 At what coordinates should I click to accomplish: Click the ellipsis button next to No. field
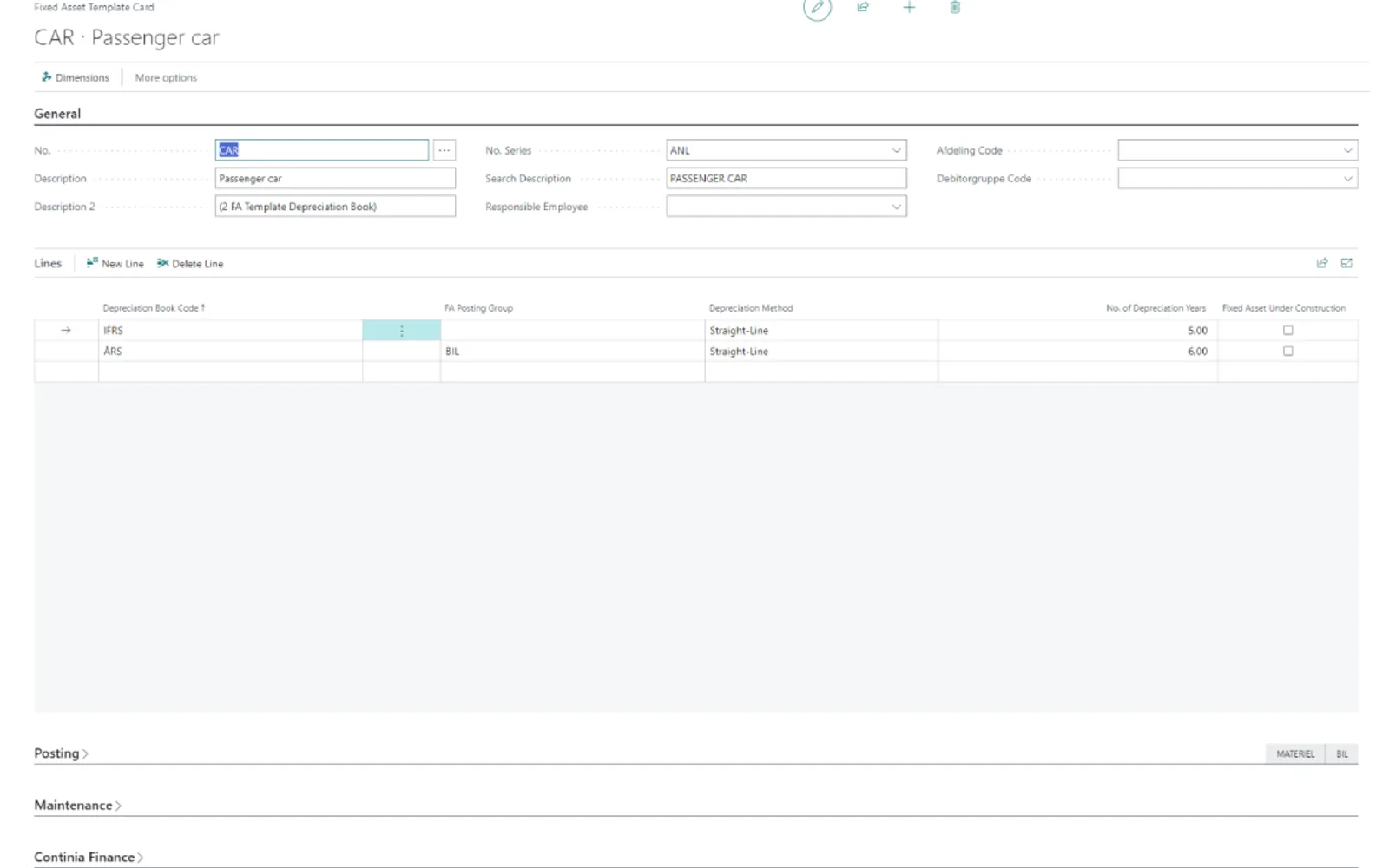coord(444,150)
